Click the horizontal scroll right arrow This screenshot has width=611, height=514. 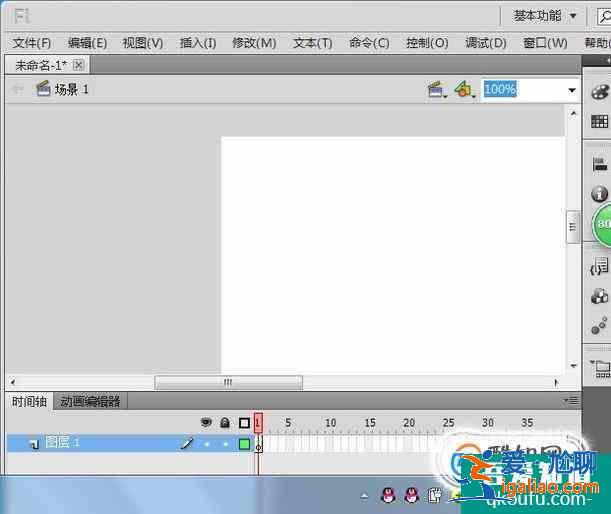click(x=556, y=383)
